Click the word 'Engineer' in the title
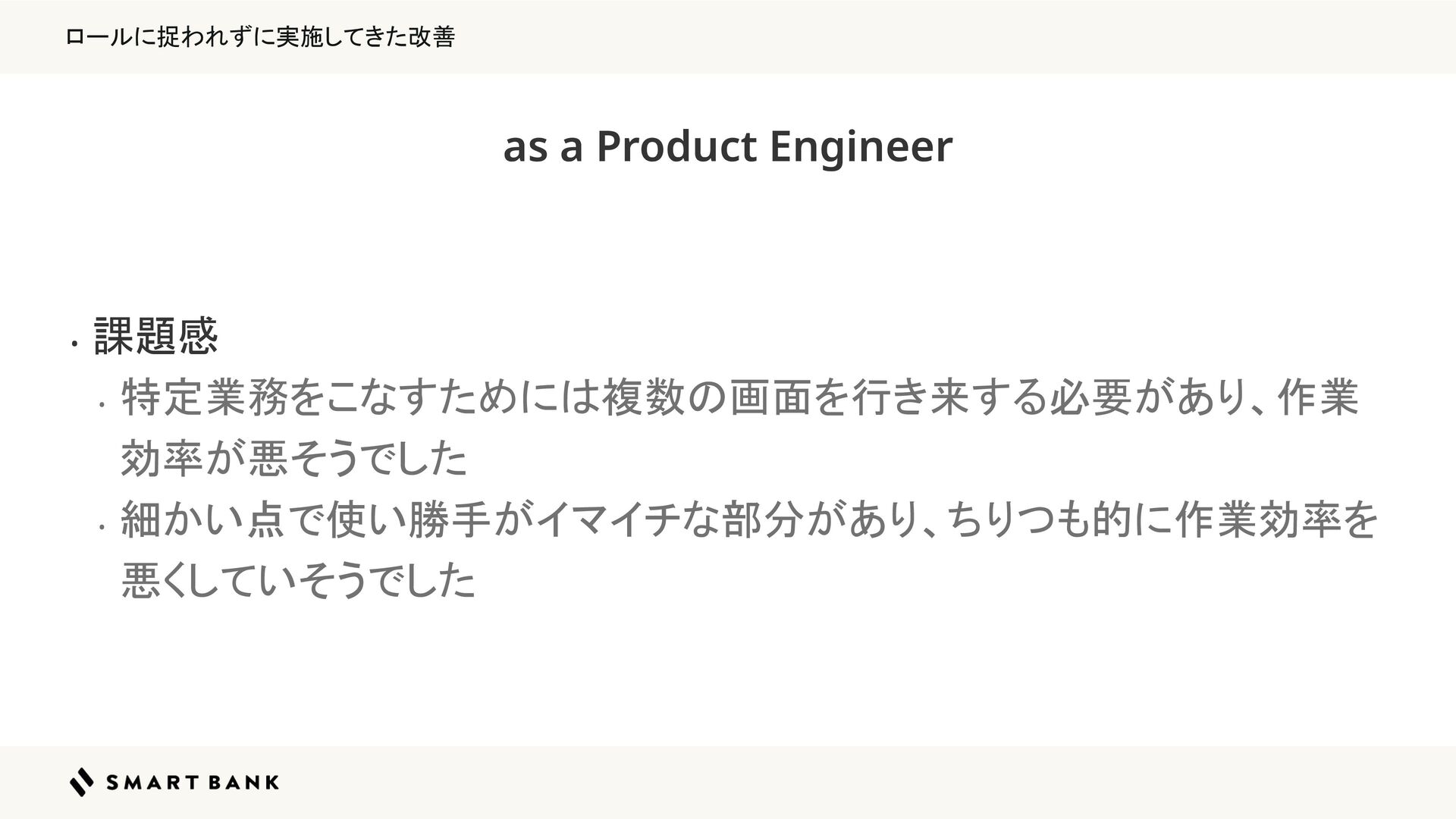Viewport: 1456px width, 819px height. click(861, 148)
